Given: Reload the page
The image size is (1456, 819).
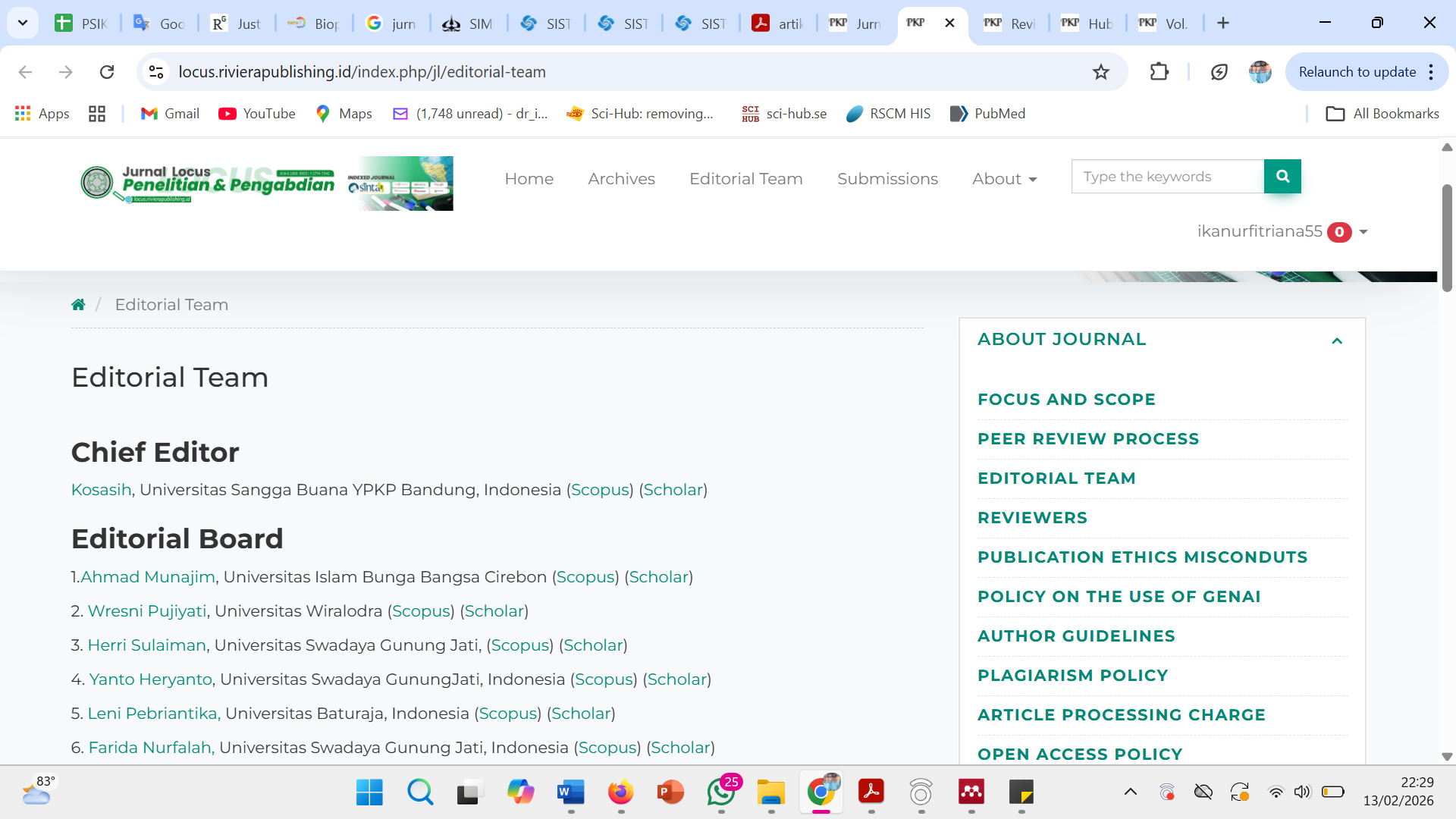Looking at the screenshot, I should 107,72.
